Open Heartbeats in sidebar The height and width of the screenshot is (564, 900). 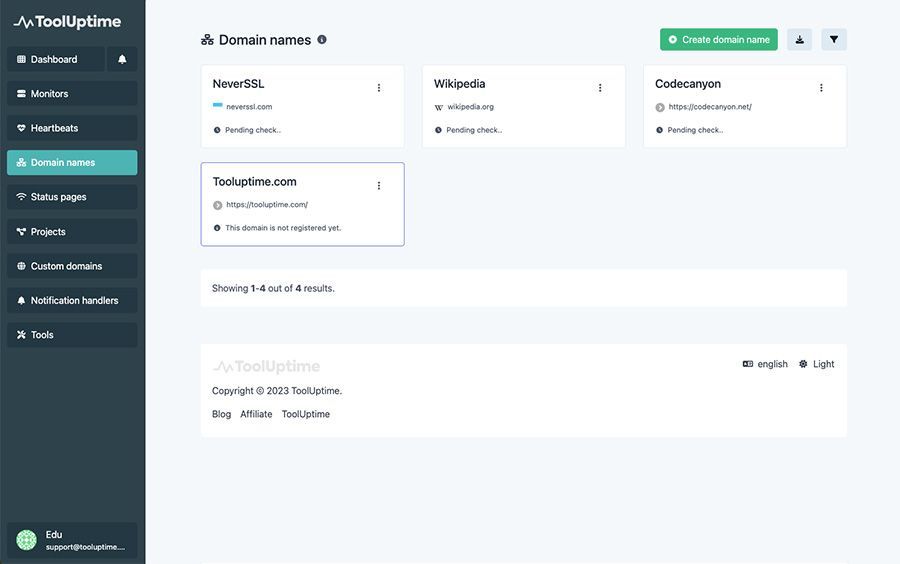(72, 128)
